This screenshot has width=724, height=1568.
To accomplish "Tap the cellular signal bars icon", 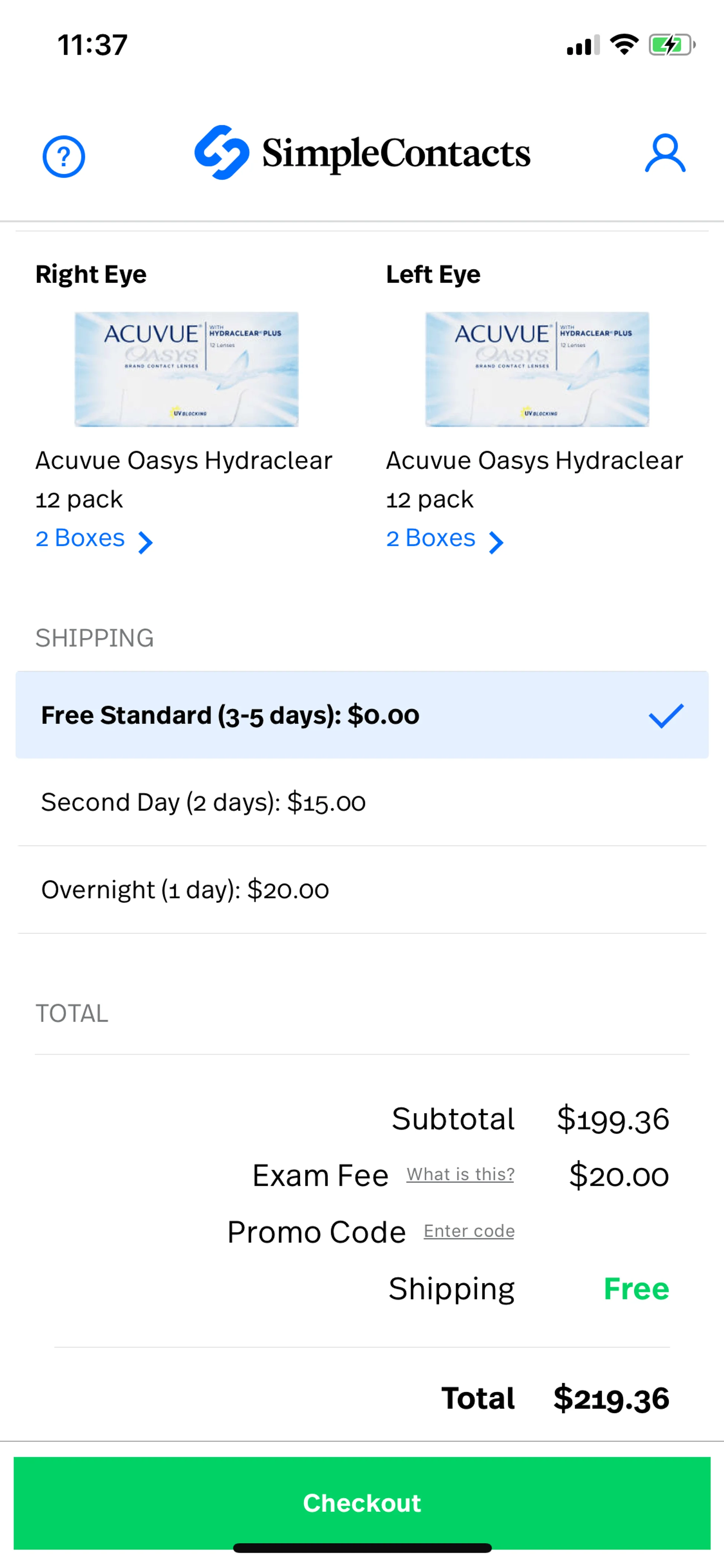I will 583,45.
